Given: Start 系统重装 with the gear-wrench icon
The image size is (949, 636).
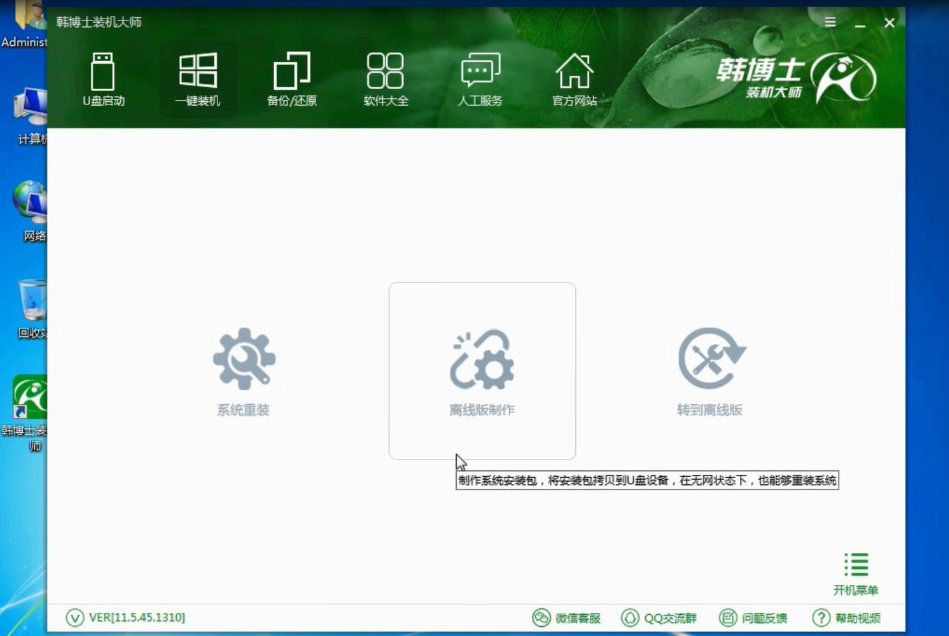Looking at the screenshot, I should pyautogui.click(x=243, y=370).
